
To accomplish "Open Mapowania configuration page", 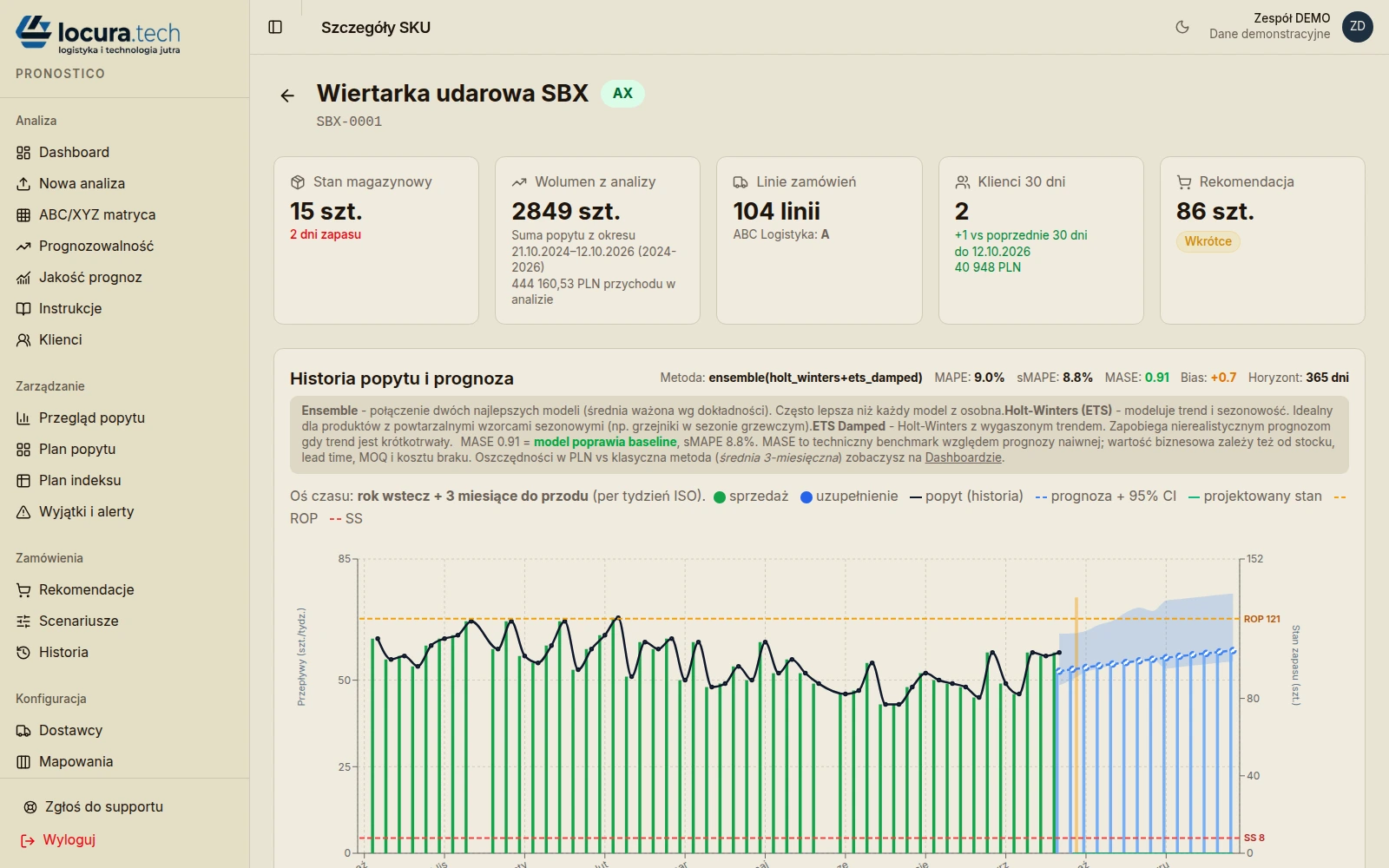I will click(x=124, y=761).
